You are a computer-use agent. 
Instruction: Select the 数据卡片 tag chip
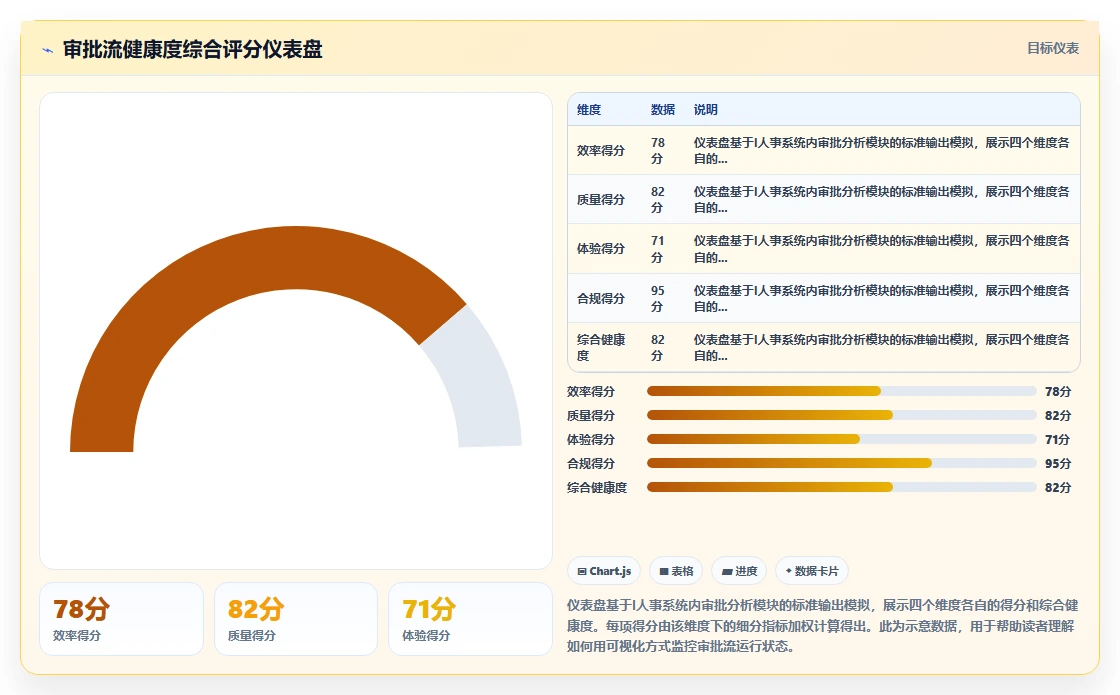[811, 571]
